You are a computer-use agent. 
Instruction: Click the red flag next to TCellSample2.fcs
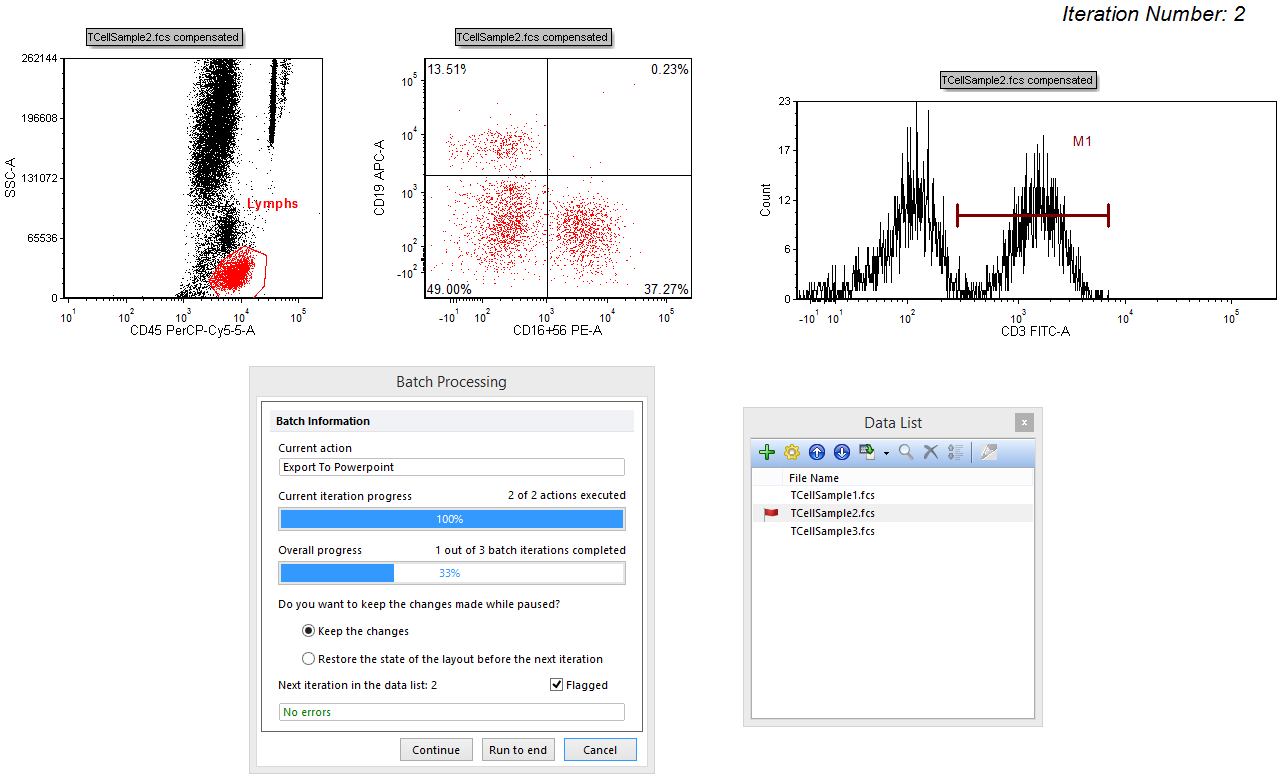coord(770,514)
